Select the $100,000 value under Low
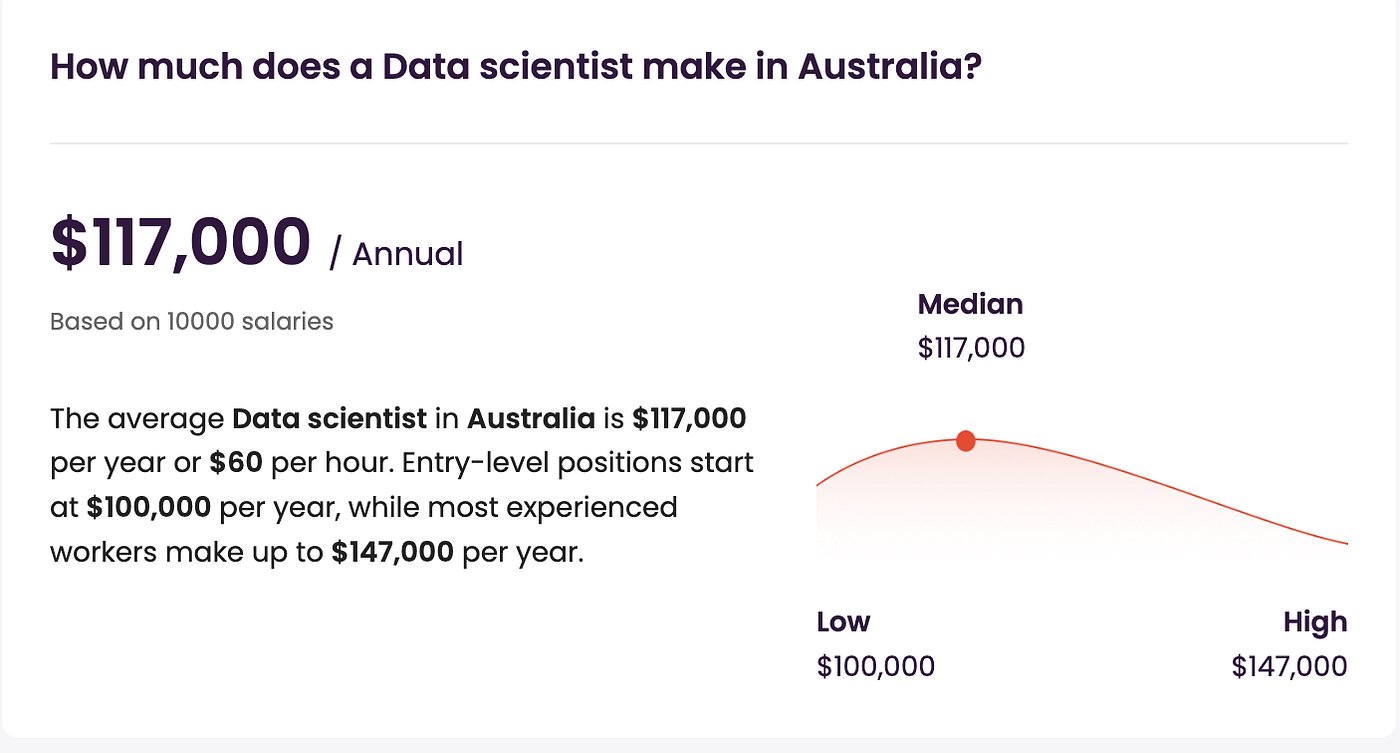The height and width of the screenshot is (753, 1400). 875,666
